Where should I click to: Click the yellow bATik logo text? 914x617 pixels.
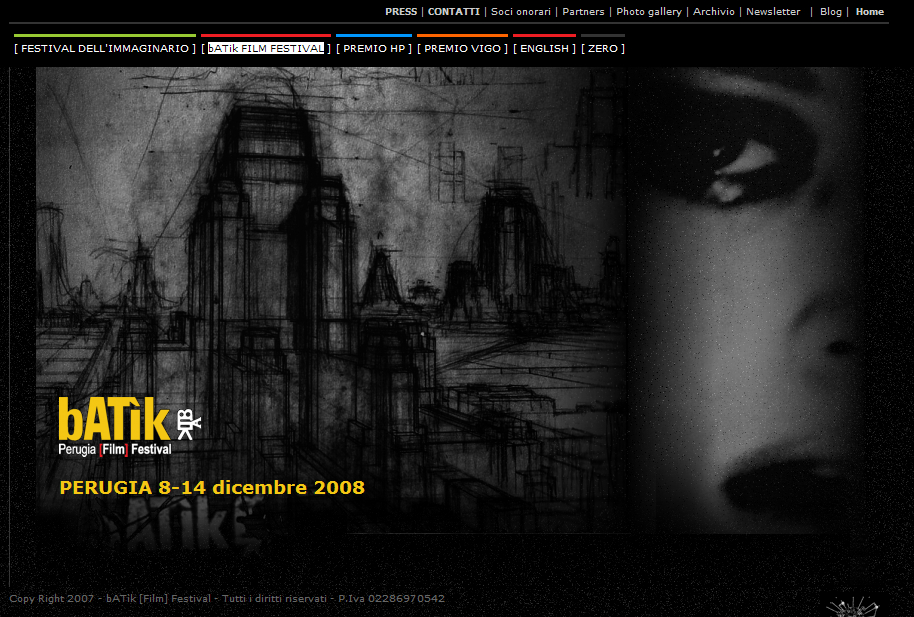113,420
